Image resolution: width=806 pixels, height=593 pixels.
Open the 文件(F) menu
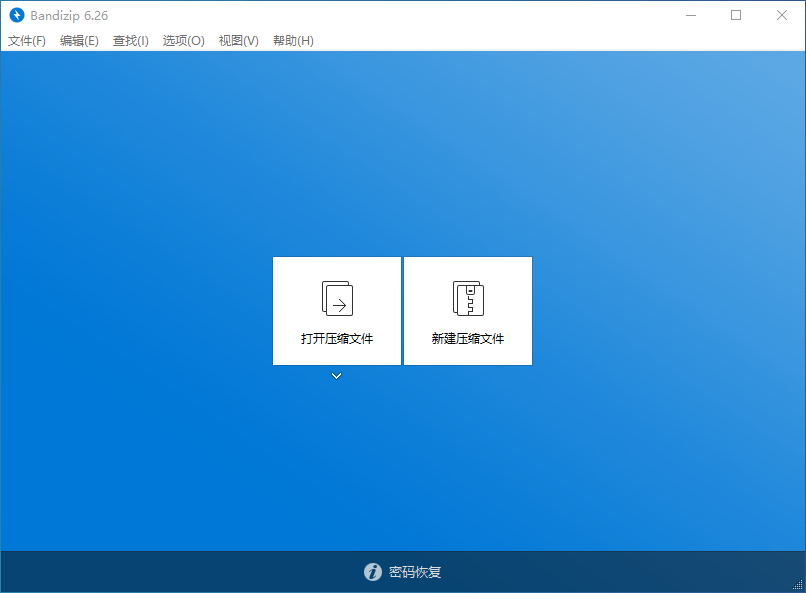pos(27,41)
